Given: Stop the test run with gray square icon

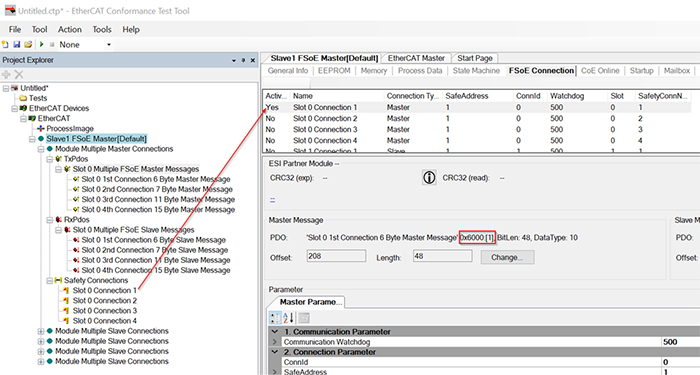Looking at the screenshot, I should pyautogui.click(x=52, y=45).
